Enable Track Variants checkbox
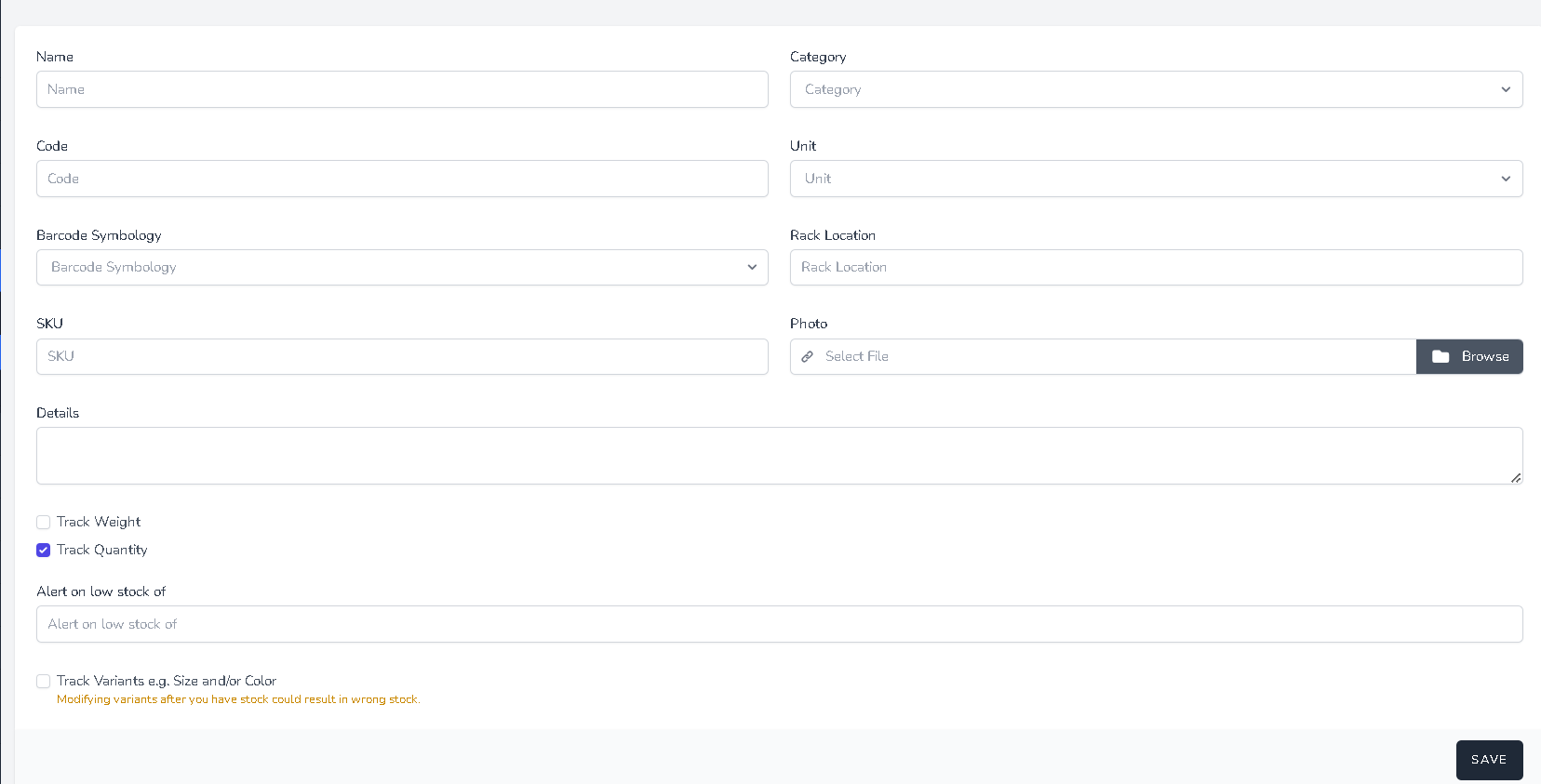The width and height of the screenshot is (1541, 784). point(44,681)
